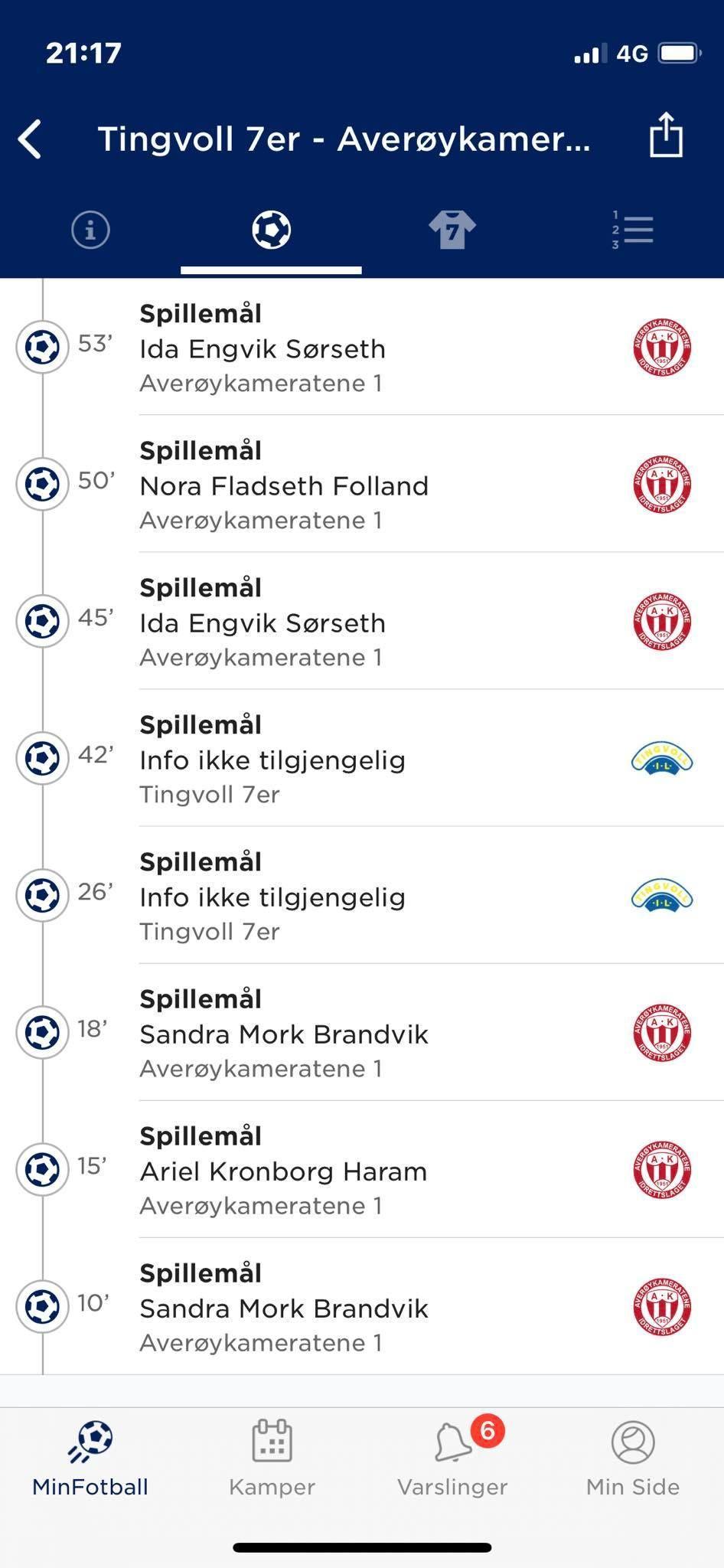724x1568 pixels.
Task: Open Kamper calendar tab
Action: point(272,1459)
